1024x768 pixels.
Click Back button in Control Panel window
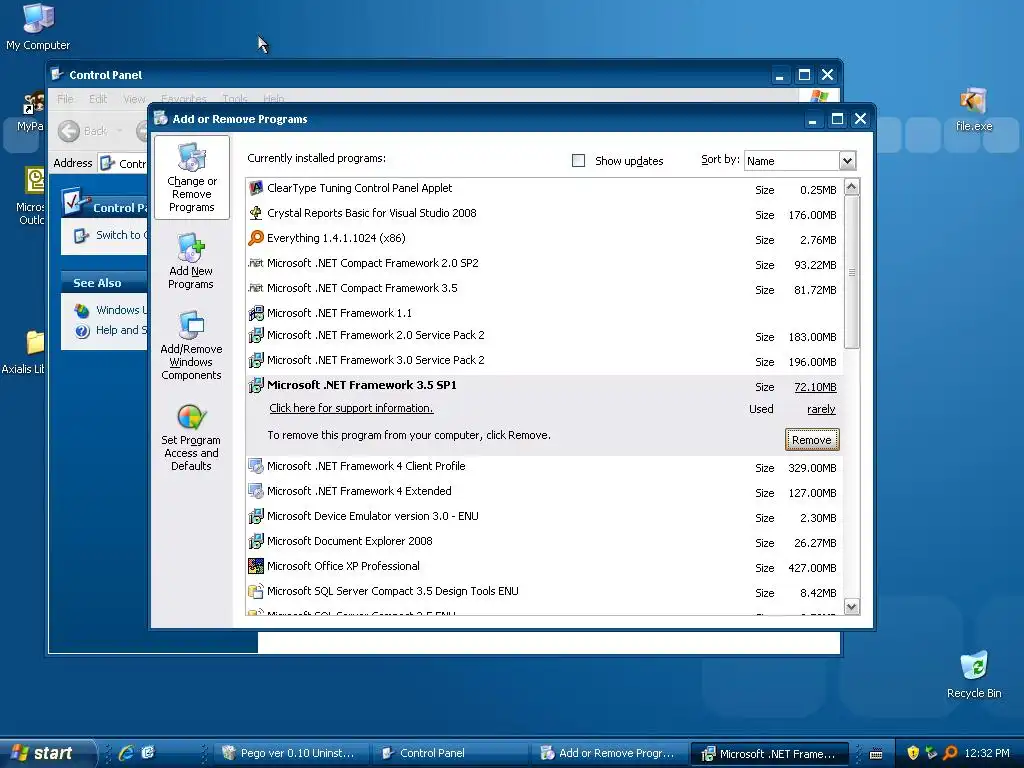point(83,131)
